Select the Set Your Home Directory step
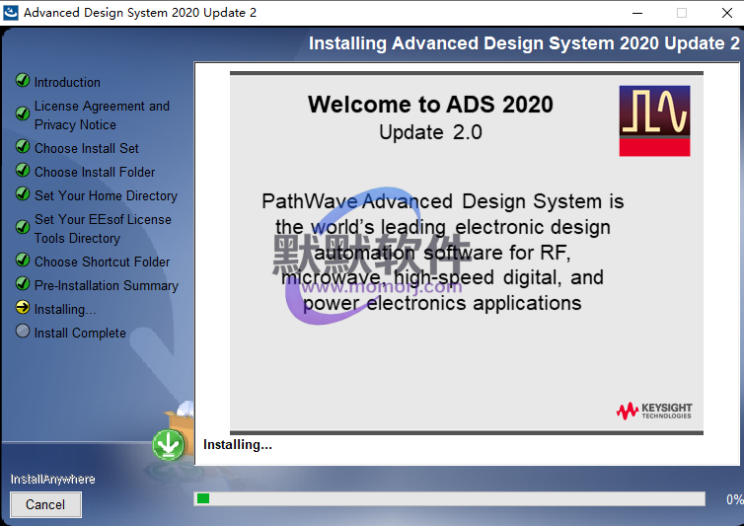Viewport: 744px width, 526px height. pyautogui.click(x=105, y=196)
